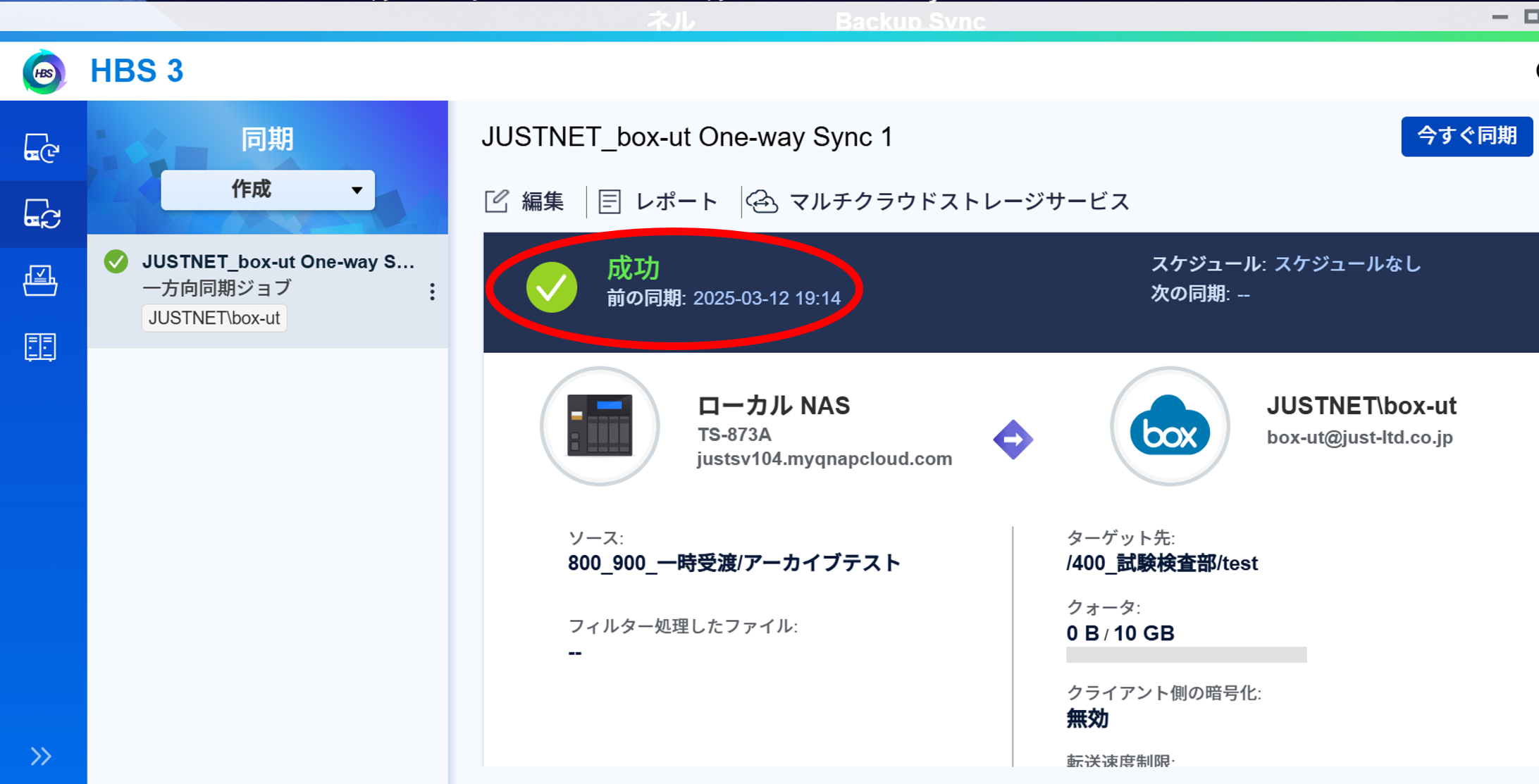The width and height of the screenshot is (1539, 784).
Task: Click the TS-873A model text
Action: (x=734, y=434)
